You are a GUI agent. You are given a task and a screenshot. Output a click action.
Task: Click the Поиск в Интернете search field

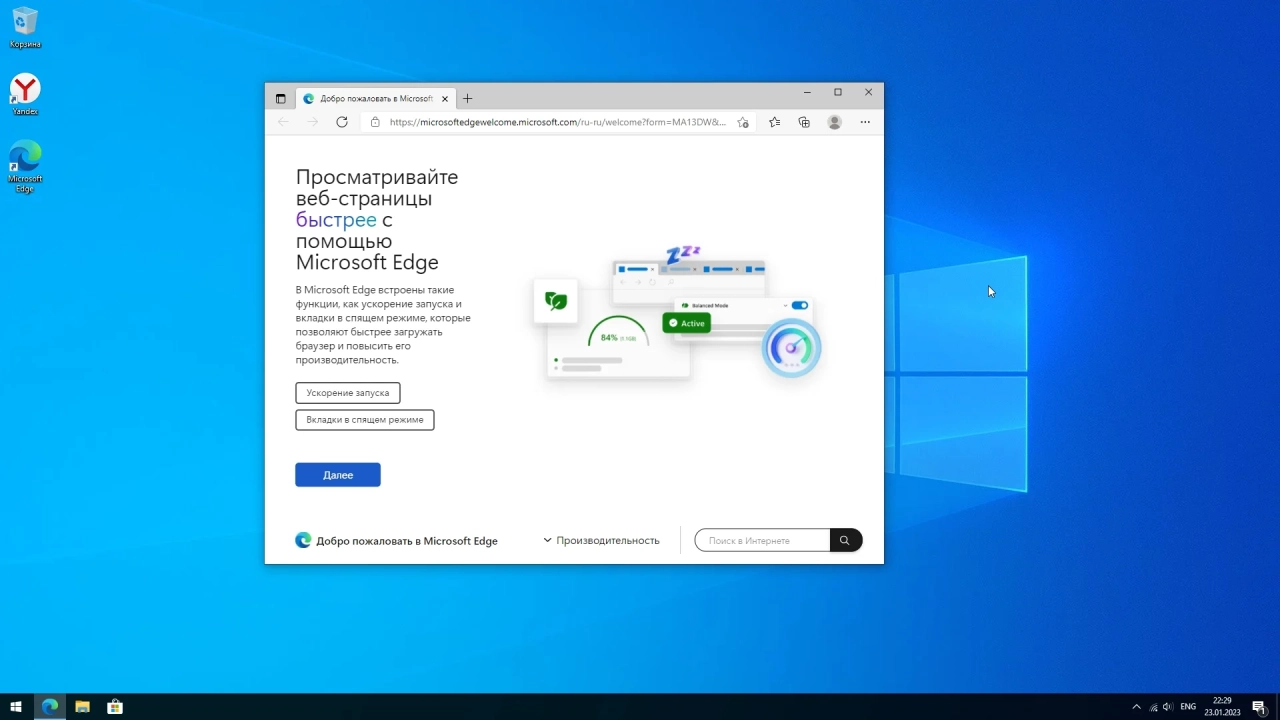pyautogui.click(x=762, y=540)
